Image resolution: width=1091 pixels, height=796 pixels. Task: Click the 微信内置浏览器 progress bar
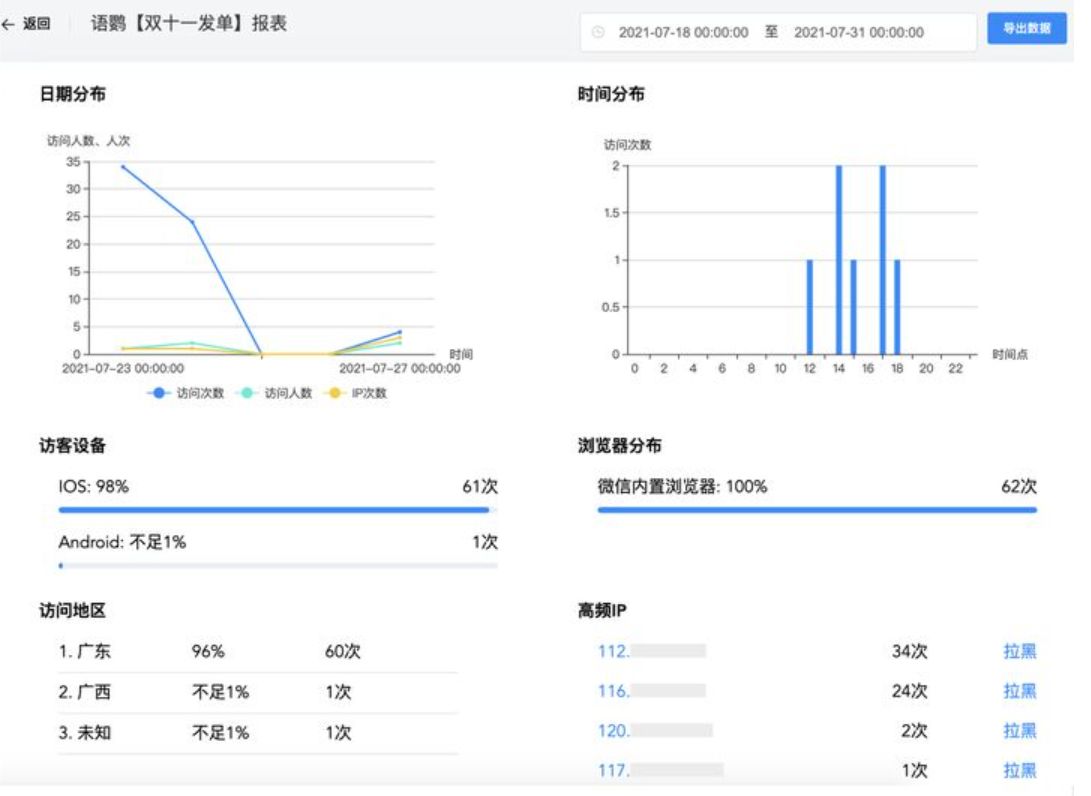816,510
